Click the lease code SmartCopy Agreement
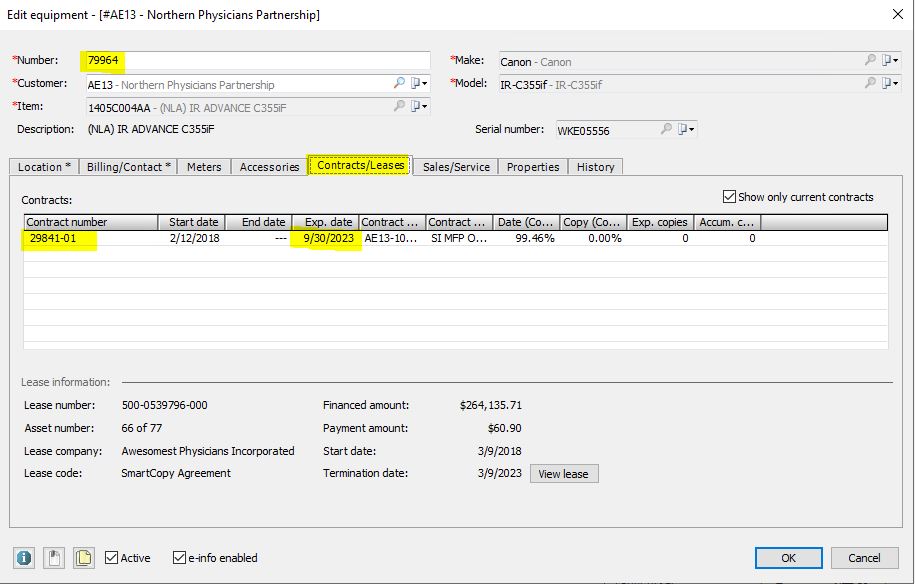Viewport: 915px width, 584px height. 176,473
